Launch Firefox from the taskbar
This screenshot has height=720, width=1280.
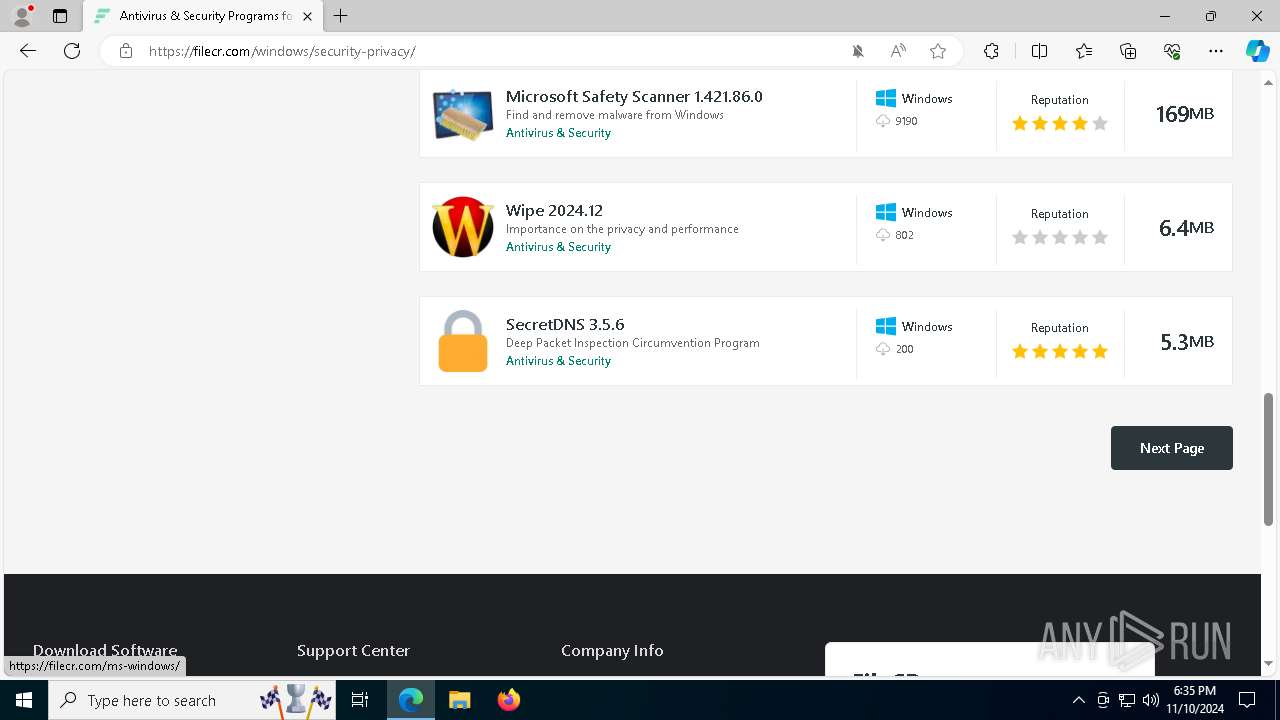[x=509, y=700]
